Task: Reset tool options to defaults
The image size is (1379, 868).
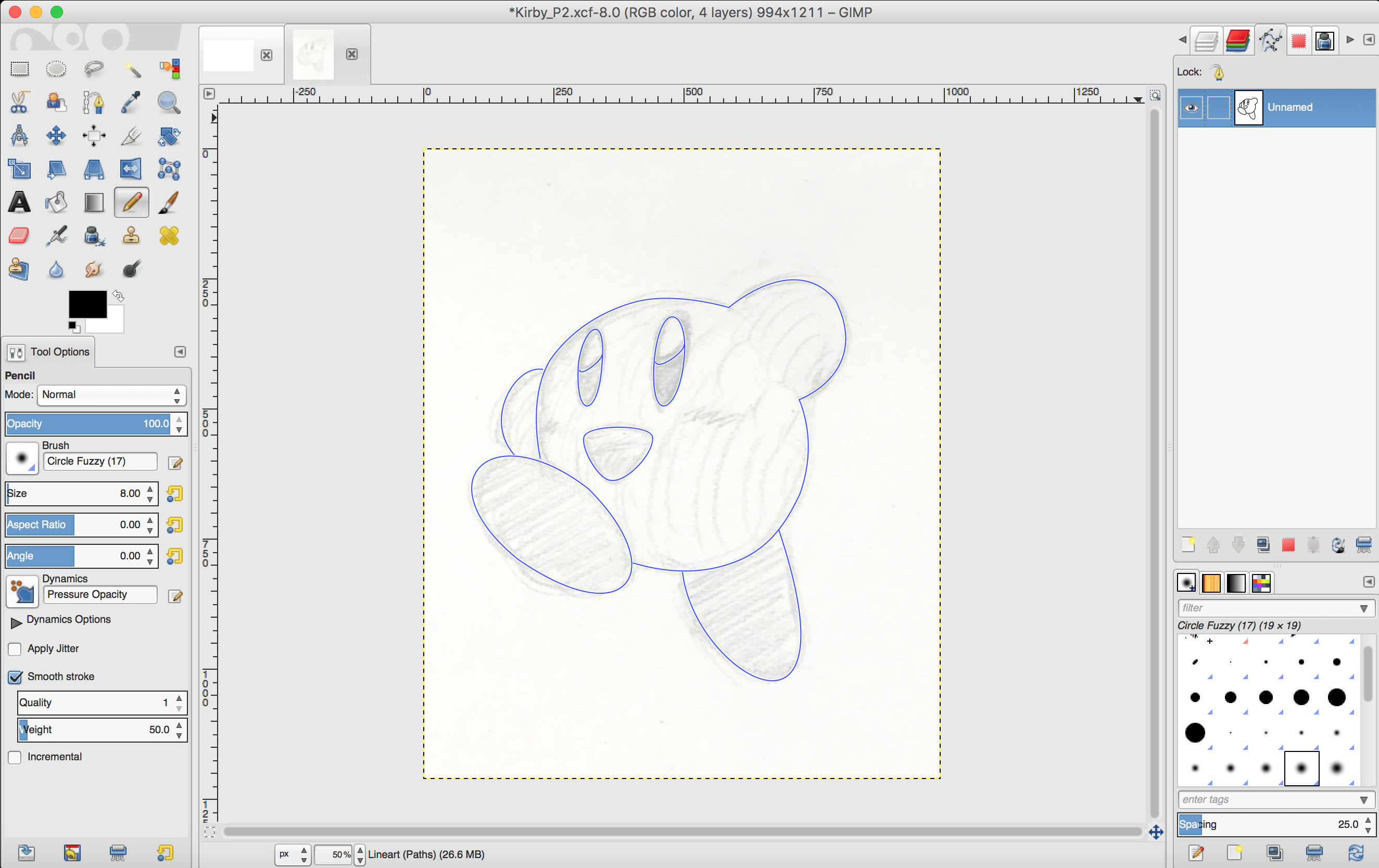Action: [165, 853]
